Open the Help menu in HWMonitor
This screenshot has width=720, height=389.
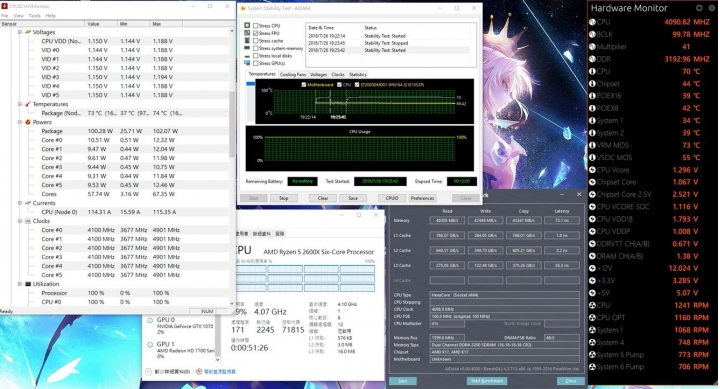point(51,16)
